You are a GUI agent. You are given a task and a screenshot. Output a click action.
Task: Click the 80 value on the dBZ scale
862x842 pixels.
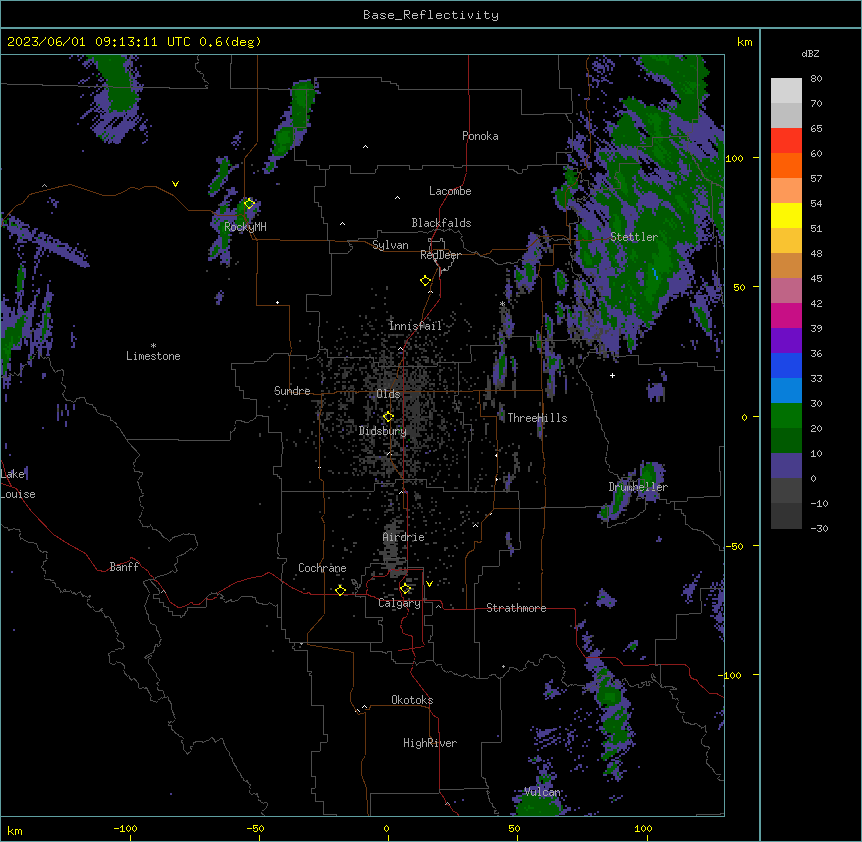(x=816, y=79)
